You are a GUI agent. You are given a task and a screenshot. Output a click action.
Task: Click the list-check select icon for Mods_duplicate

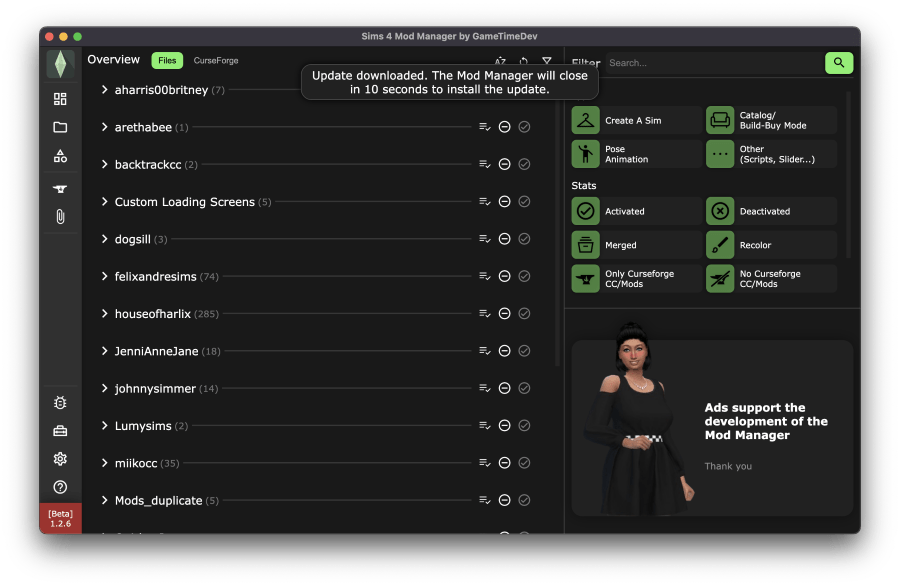(485, 500)
